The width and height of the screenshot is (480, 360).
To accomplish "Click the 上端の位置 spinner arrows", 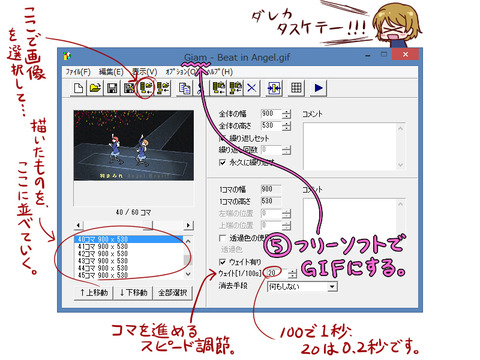I will click(x=286, y=226).
